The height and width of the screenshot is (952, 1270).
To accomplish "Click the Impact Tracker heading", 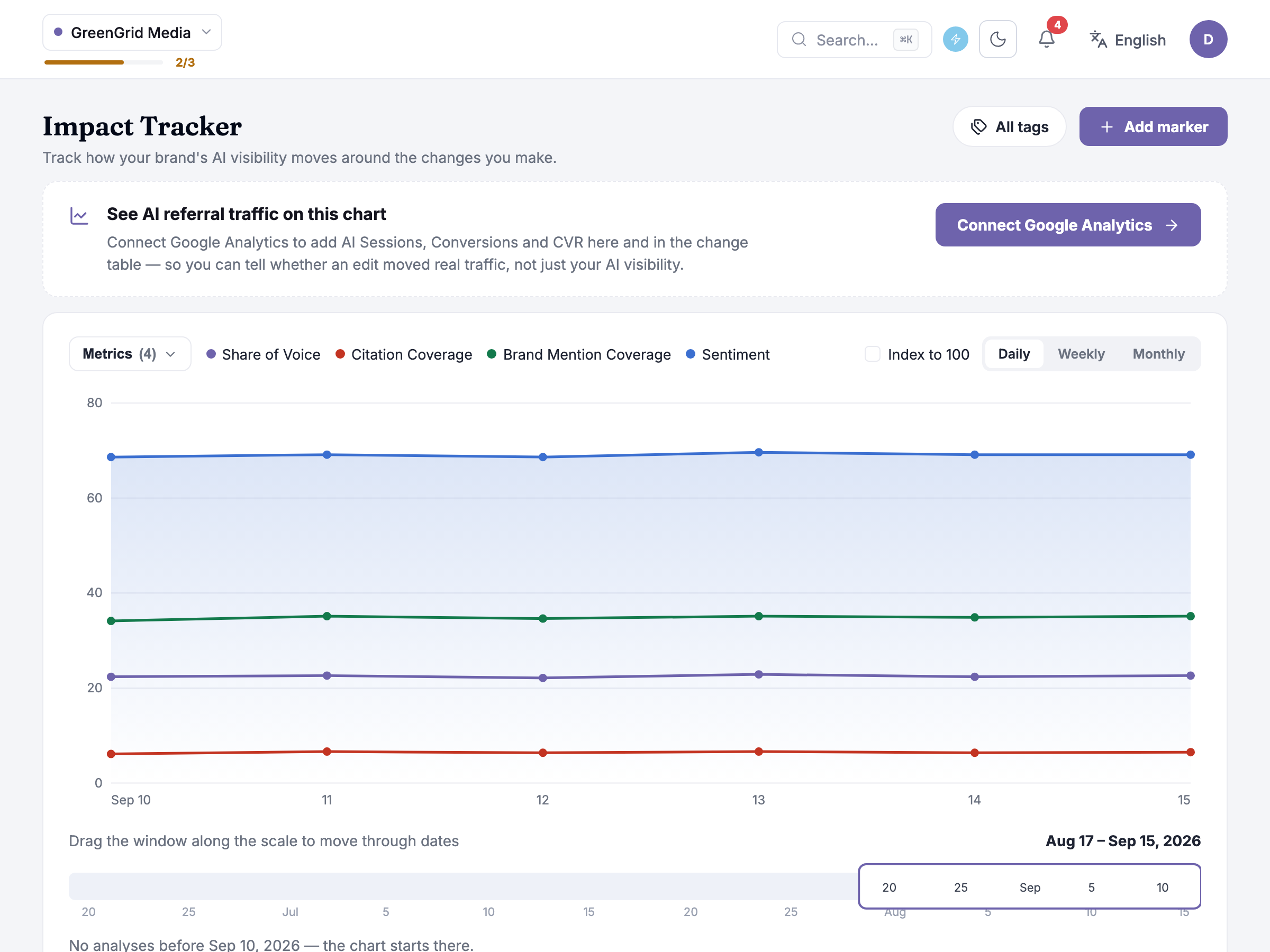I will (x=142, y=126).
